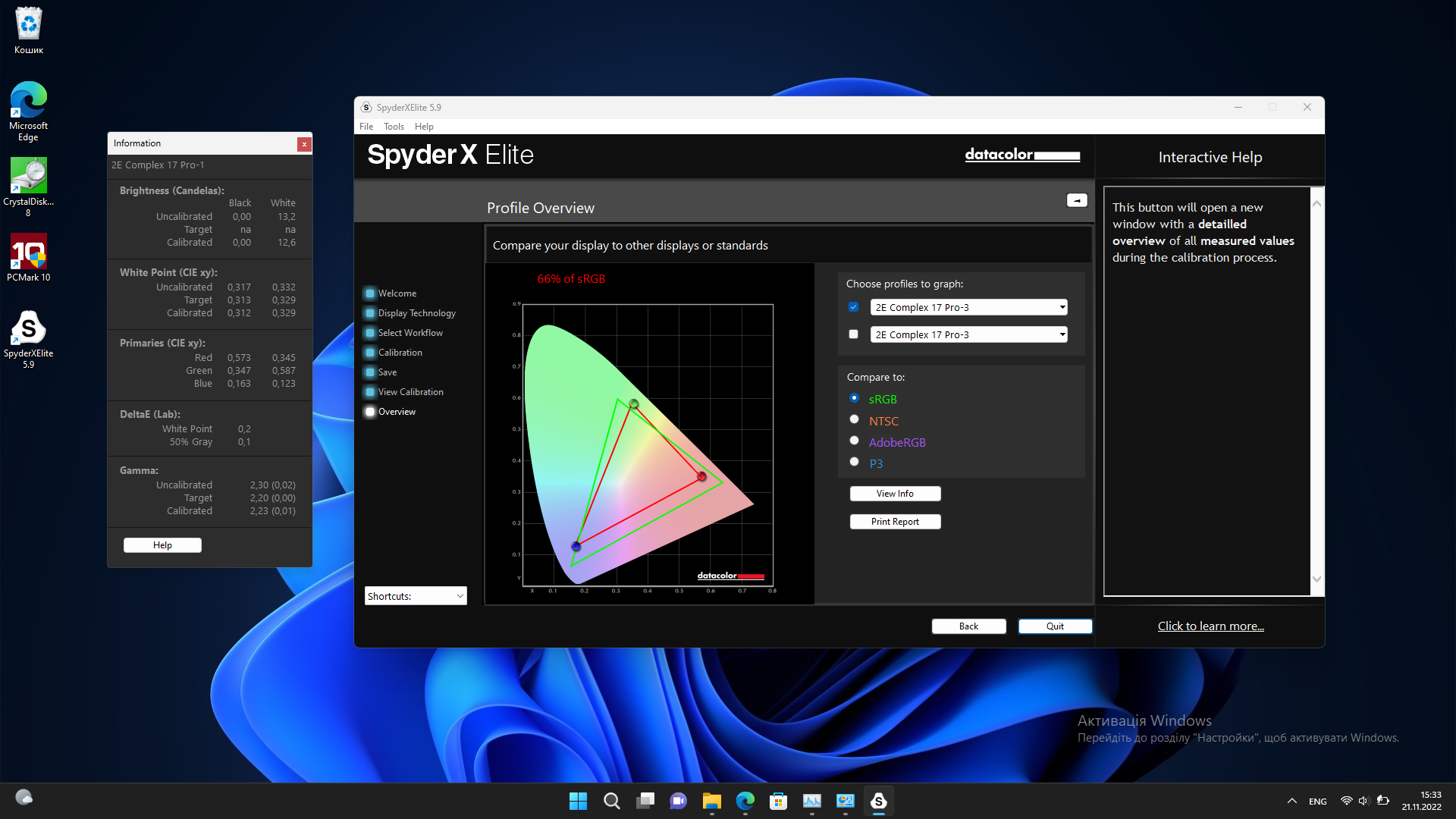This screenshot has width=1456, height=819.
Task: Click the Save step indicator icon
Action: [x=370, y=372]
